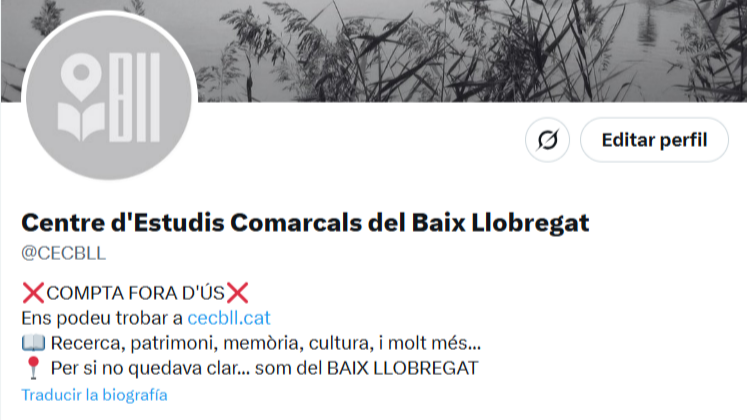Click the BLL letters in avatar logo
The image size is (747, 420).
tap(135, 97)
